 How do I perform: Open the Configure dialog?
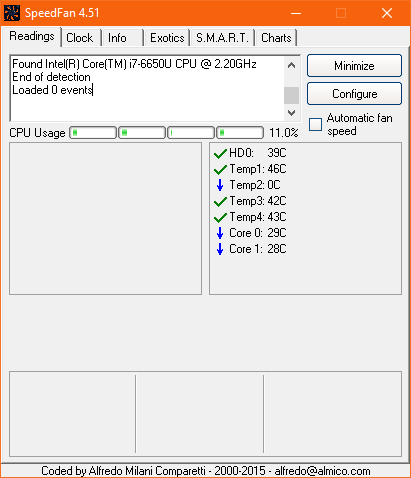point(354,94)
